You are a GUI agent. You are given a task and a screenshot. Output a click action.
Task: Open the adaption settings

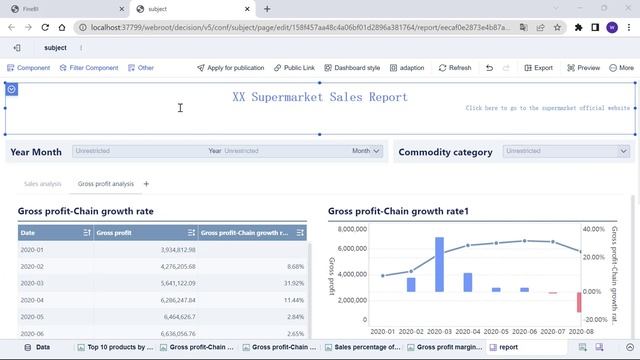407,68
